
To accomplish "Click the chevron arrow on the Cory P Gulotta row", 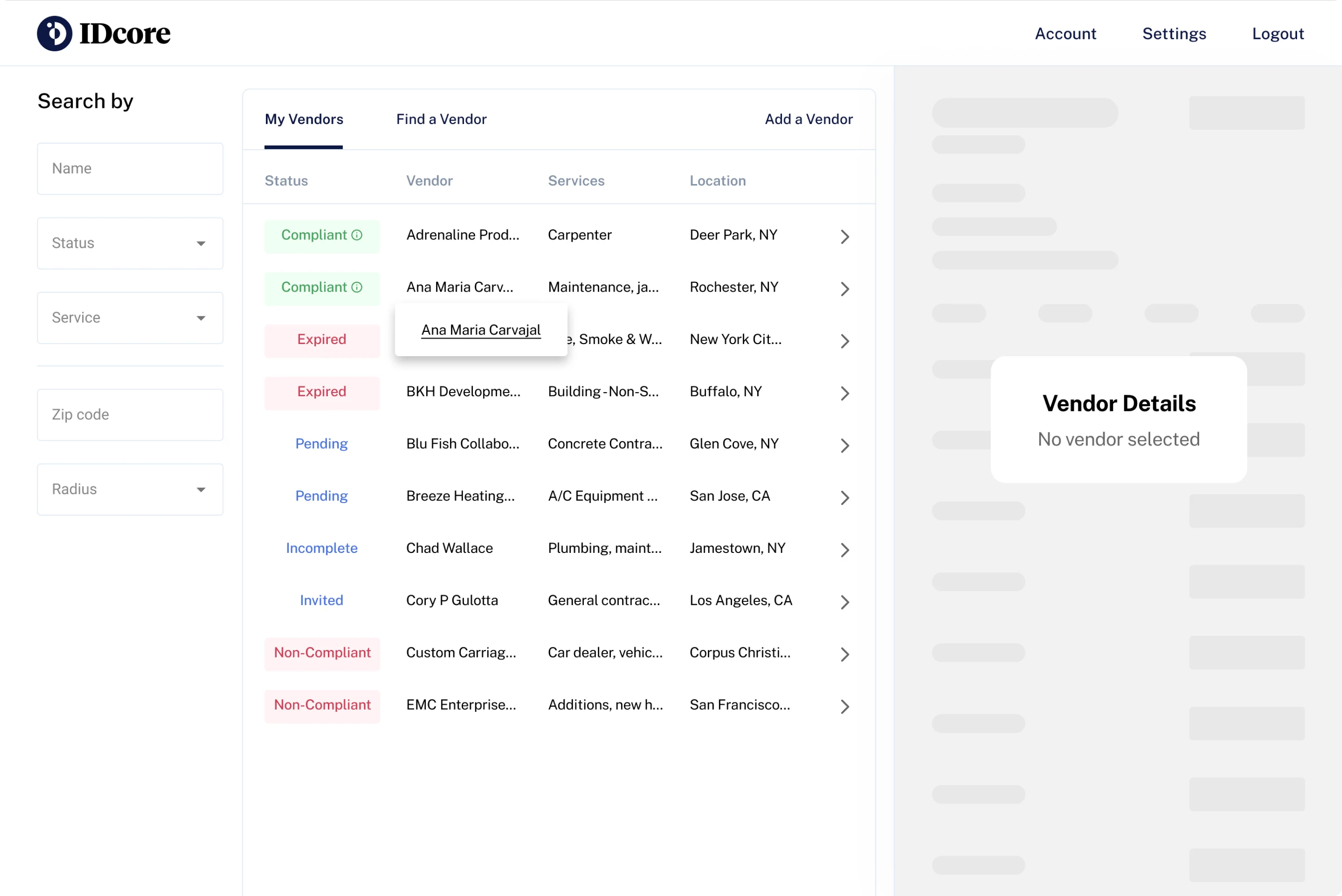I will pos(845,602).
